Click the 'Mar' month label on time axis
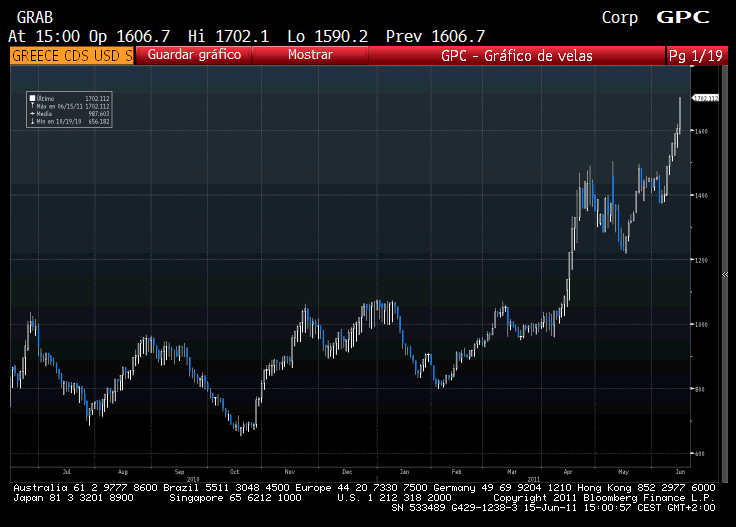This screenshot has height=527, width=736. pyautogui.click(x=512, y=472)
